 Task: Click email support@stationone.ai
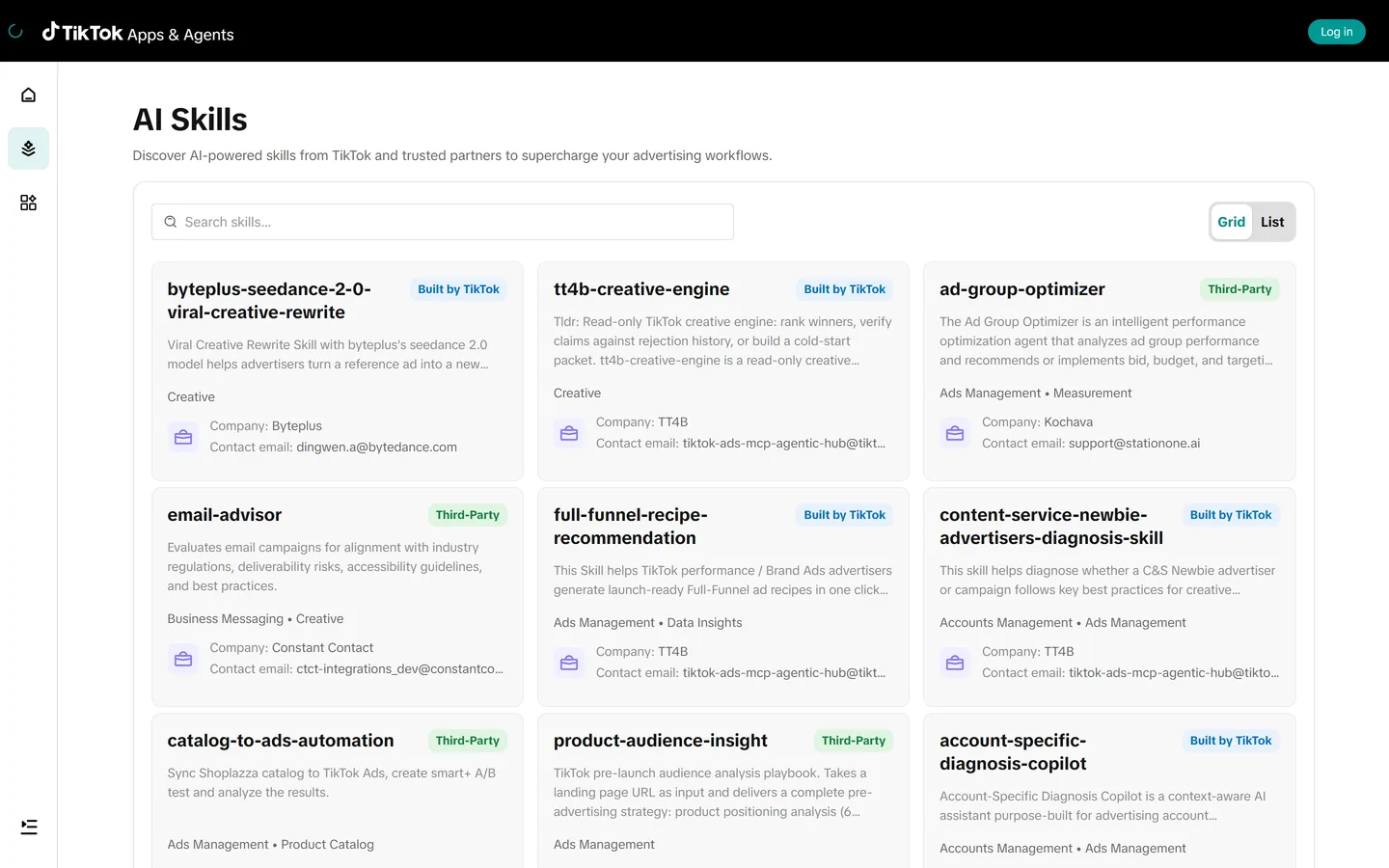click(x=1134, y=444)
